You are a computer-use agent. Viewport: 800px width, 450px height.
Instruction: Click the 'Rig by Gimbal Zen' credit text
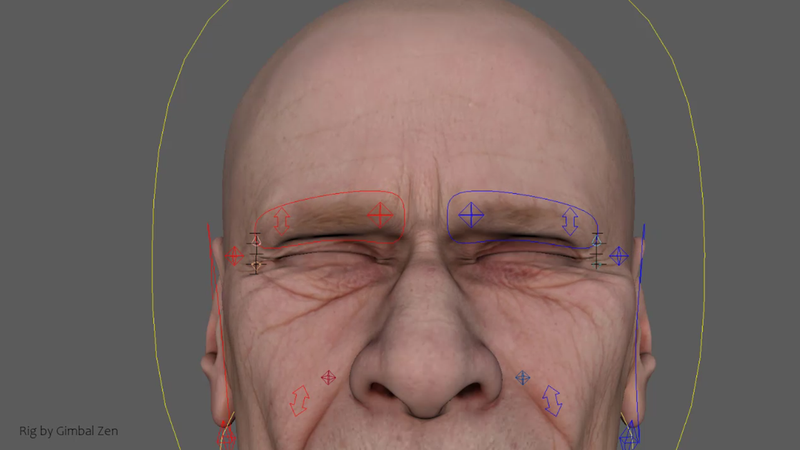(69, 431)
